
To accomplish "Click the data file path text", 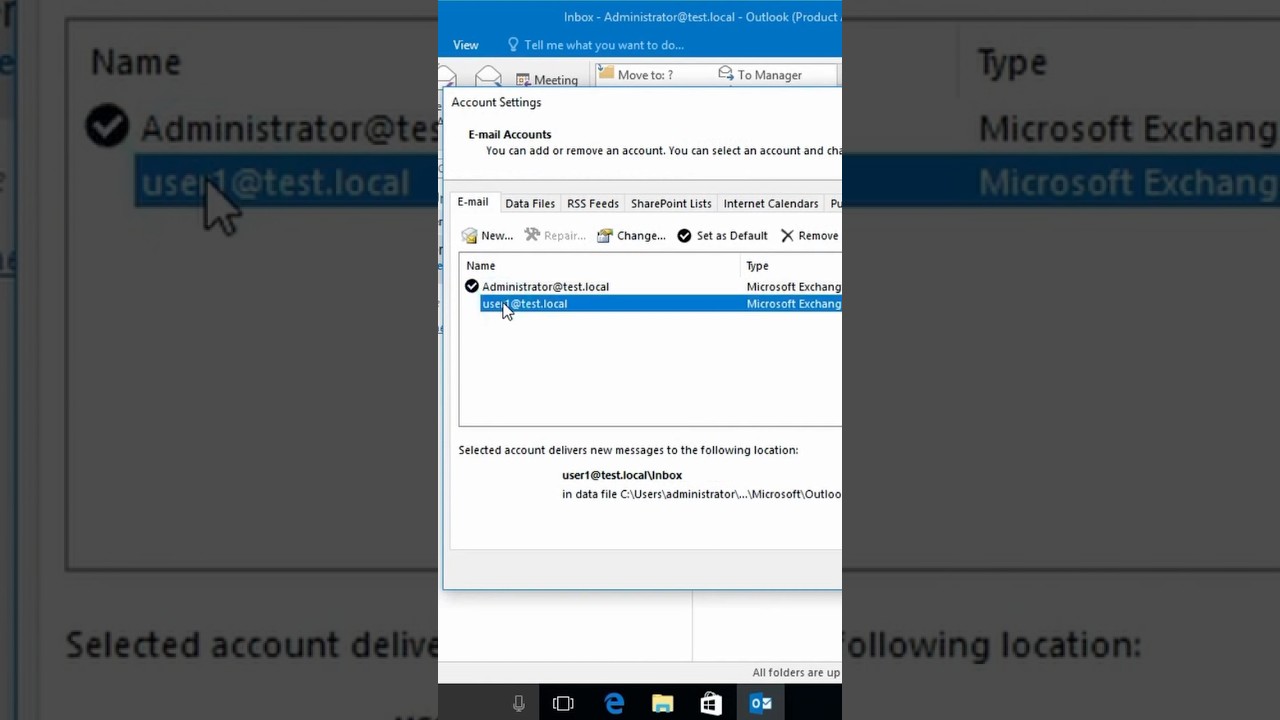I will [x=701, y=494].
